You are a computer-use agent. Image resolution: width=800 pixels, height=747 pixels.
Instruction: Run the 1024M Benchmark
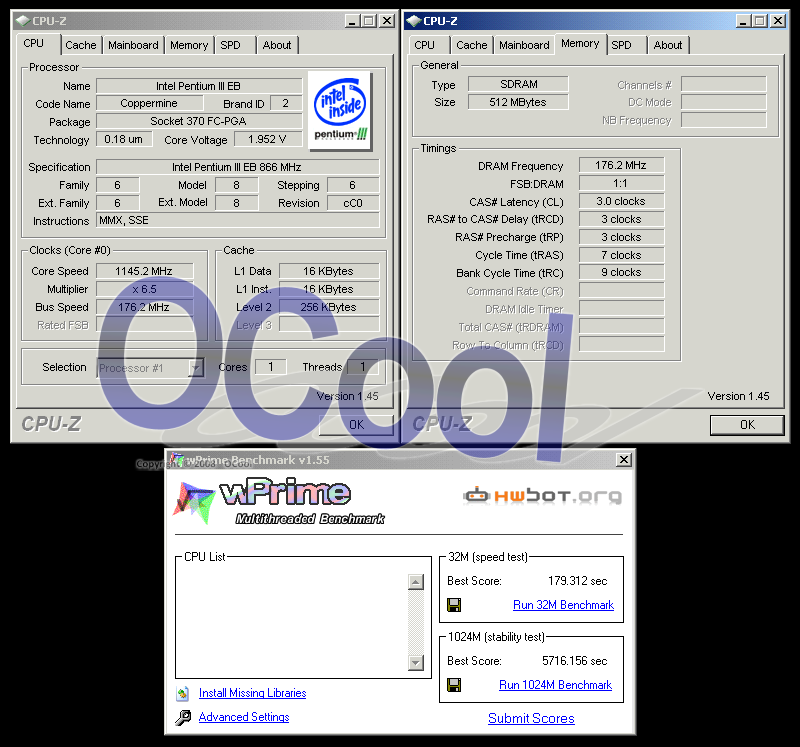555,685
